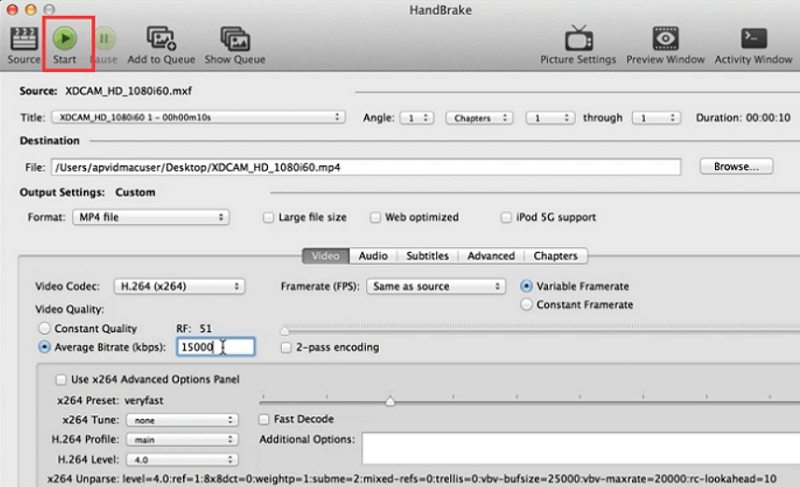
Task: Enable Use x264 Advanced Options Panel
Action: [x=61, y=379]
